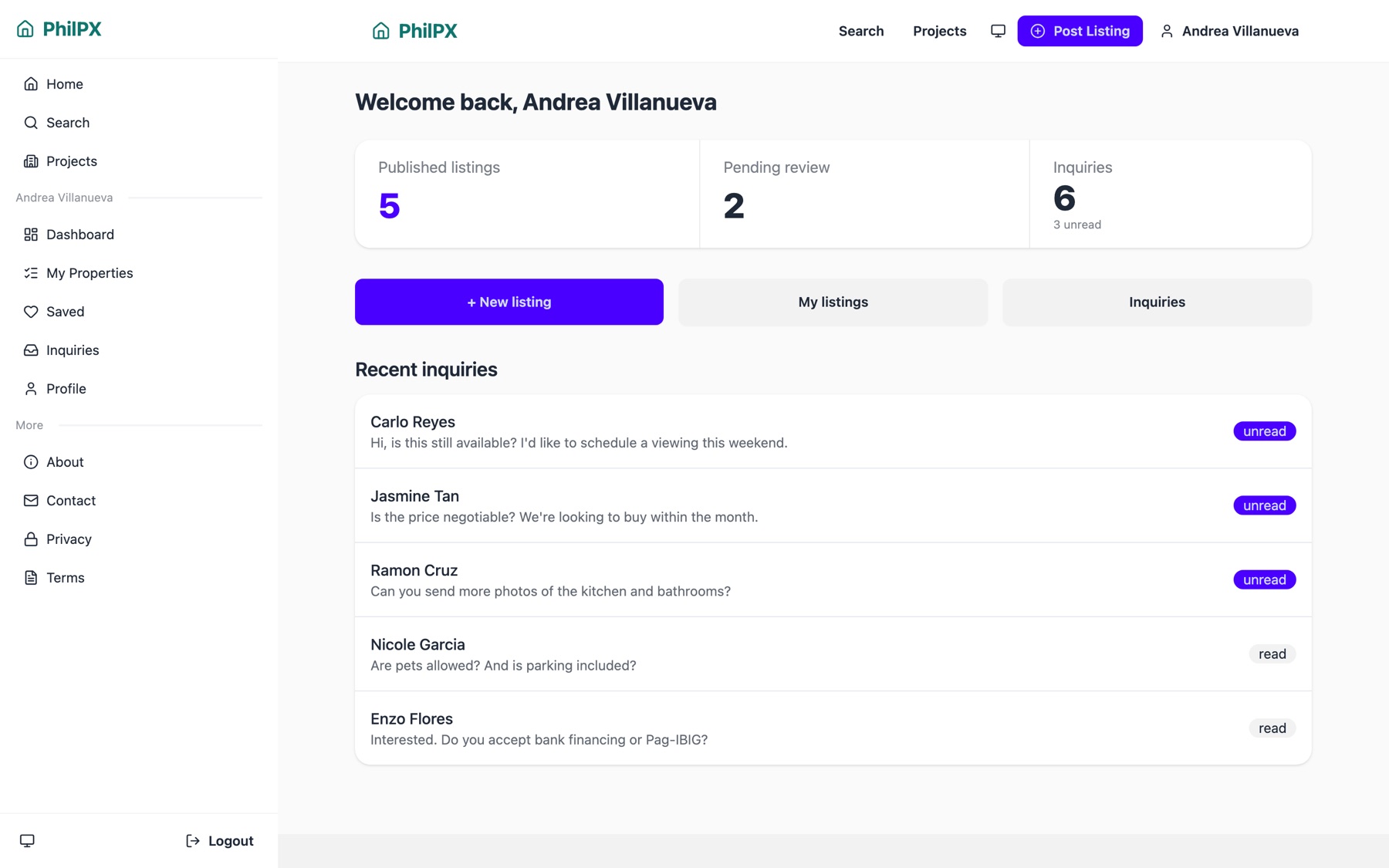
Task: Open the Inquiries button below the stats
Action: click(x=1157, y=302)
